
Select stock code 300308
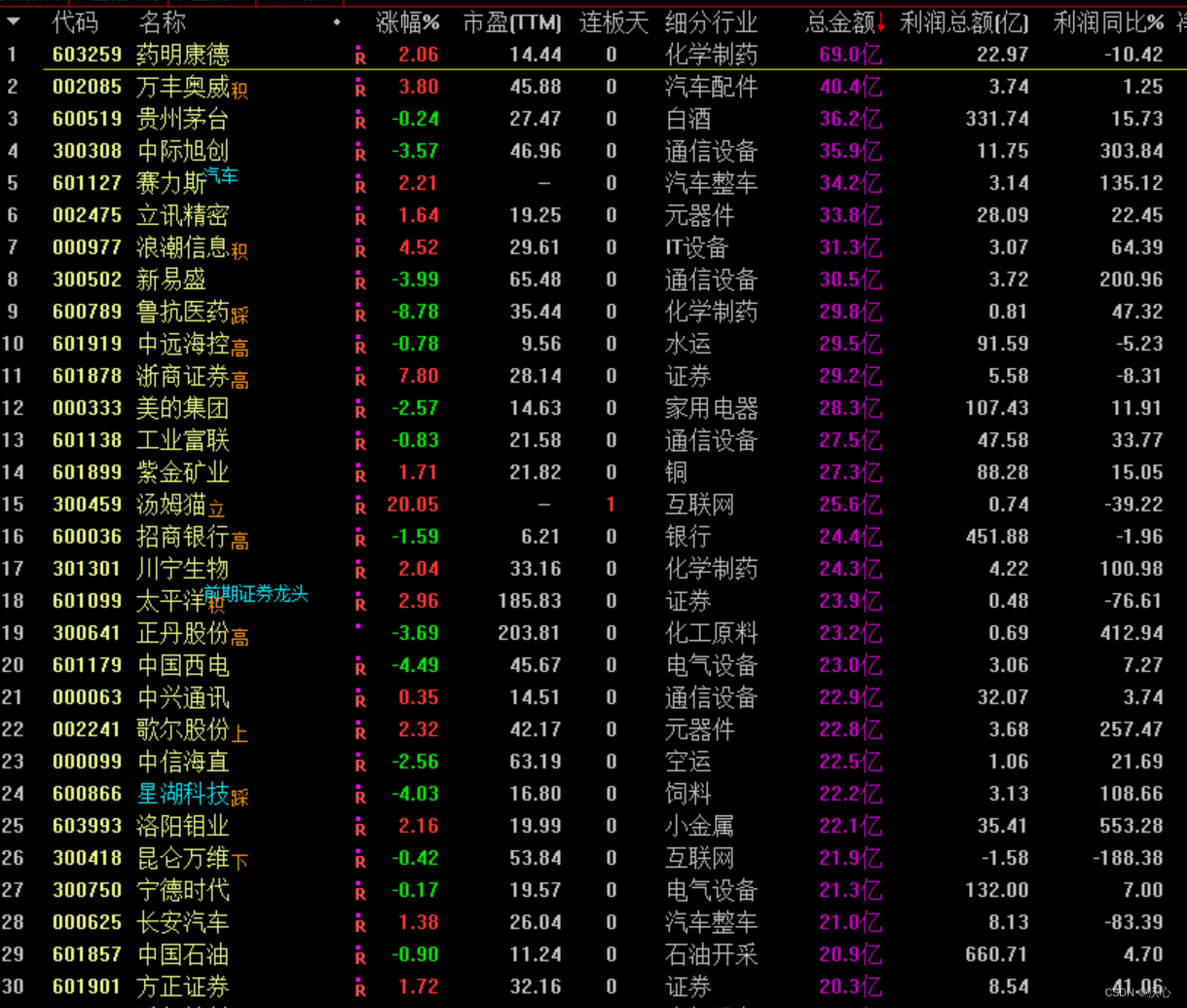[x=88, y=151]
